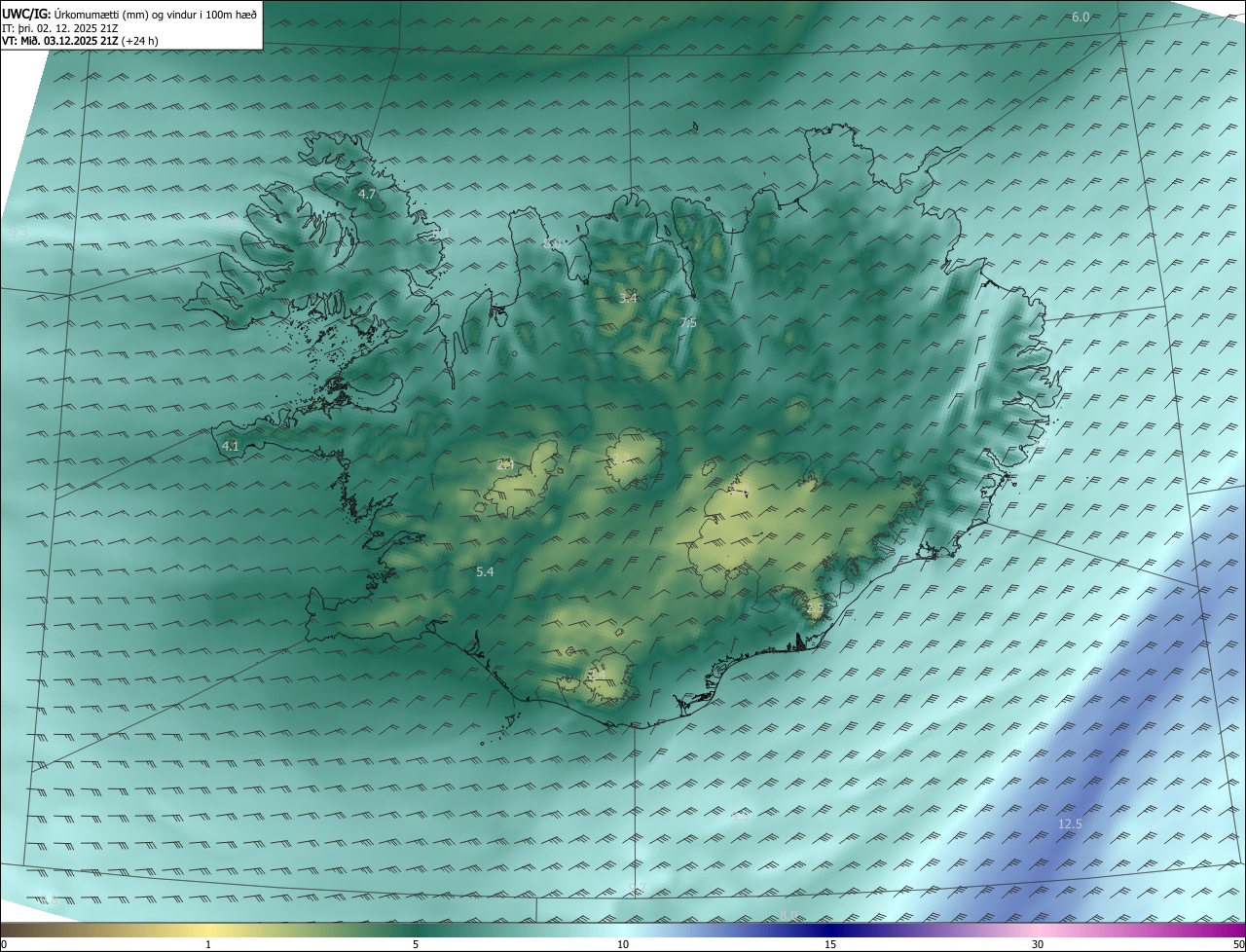Select the 7.5 precipitation value
The image size is (1246, 952).
(688, 322)
